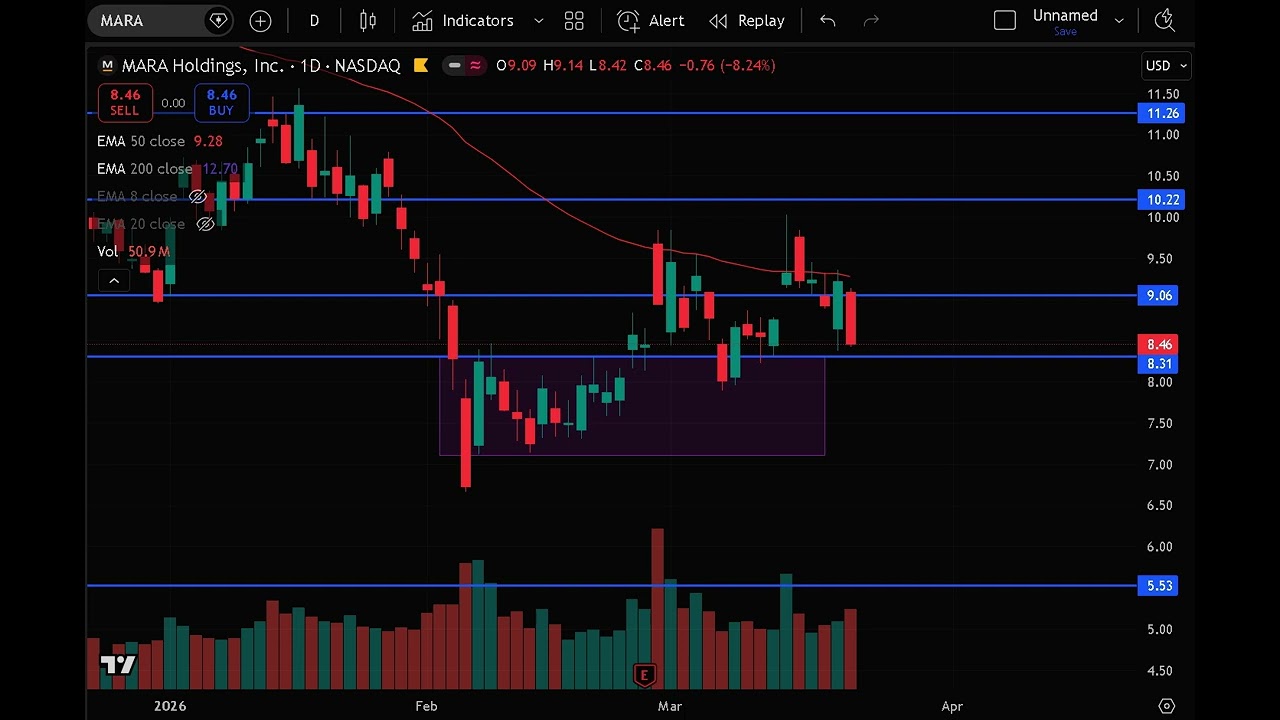Add a symbol with the plus circle
The height and width of the screenshot is (720, 1280).
260,20
